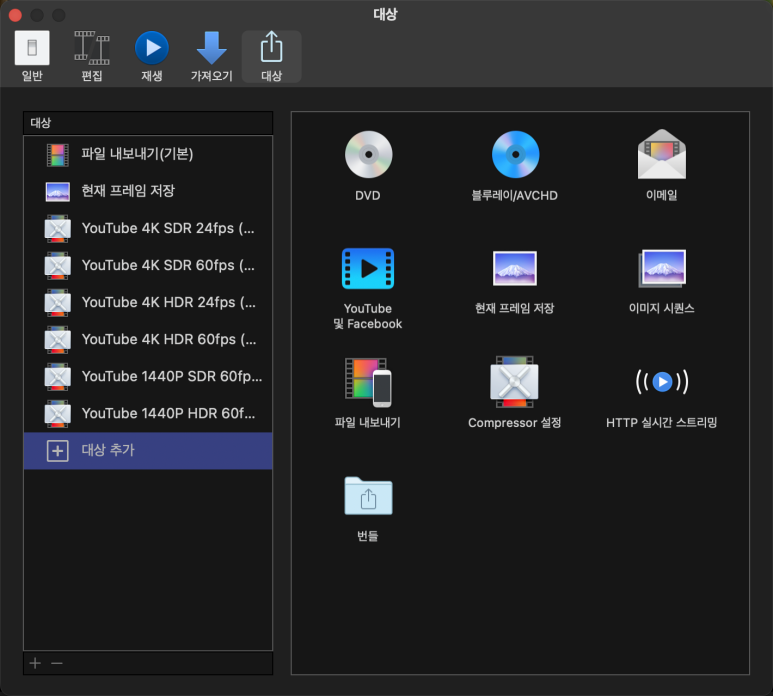773x696 pixels.
Task: Select 현재 프레임 저장 in the sidebar list
Action: pyautogui.click(x=148, y=191)
